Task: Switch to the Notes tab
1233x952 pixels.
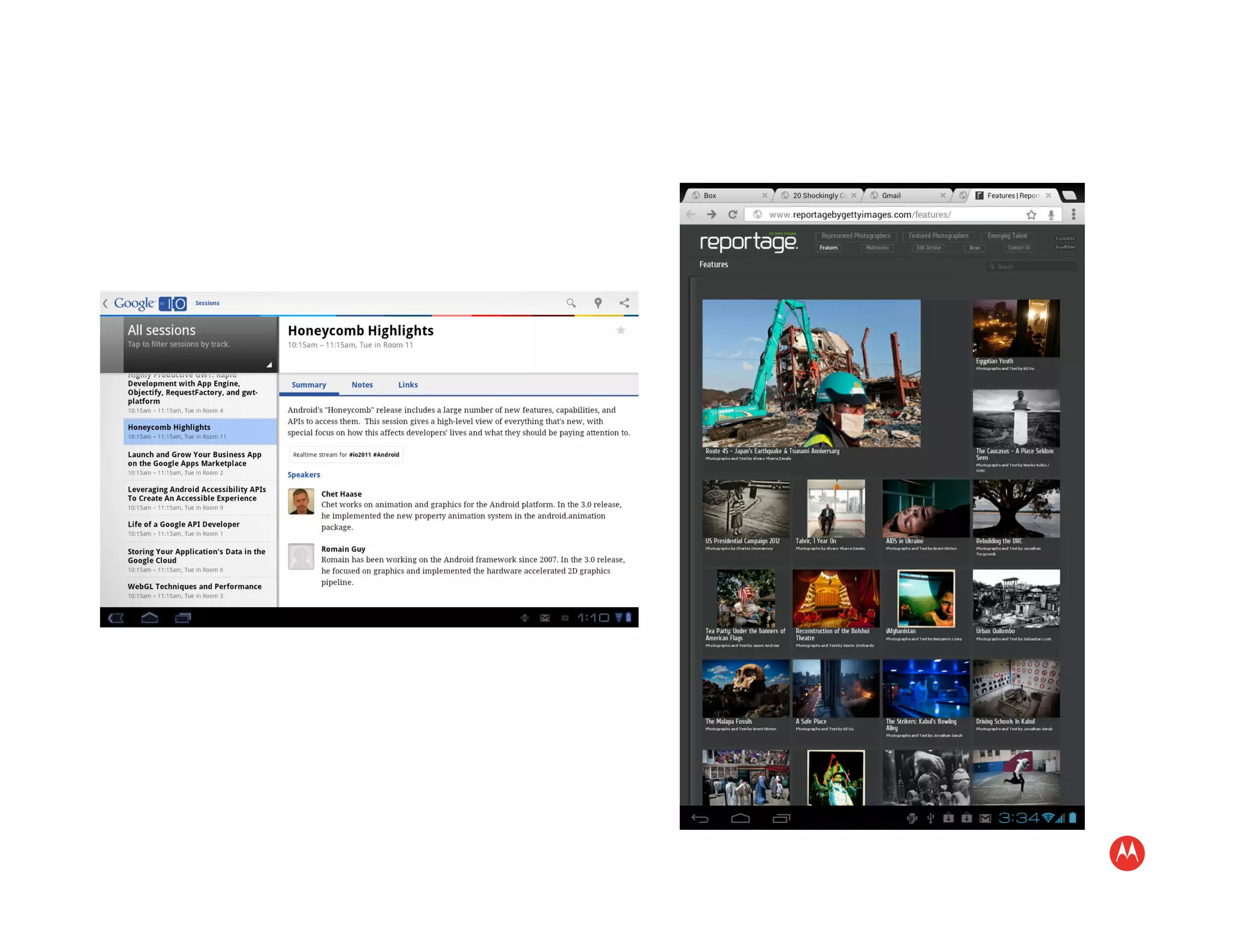Action: 362,385
